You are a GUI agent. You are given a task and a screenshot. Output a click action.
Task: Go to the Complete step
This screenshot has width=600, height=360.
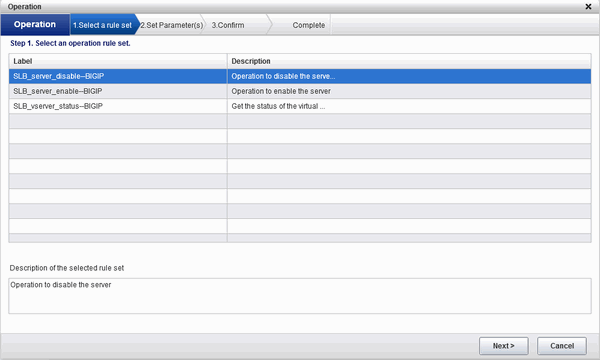coord(308,25)
